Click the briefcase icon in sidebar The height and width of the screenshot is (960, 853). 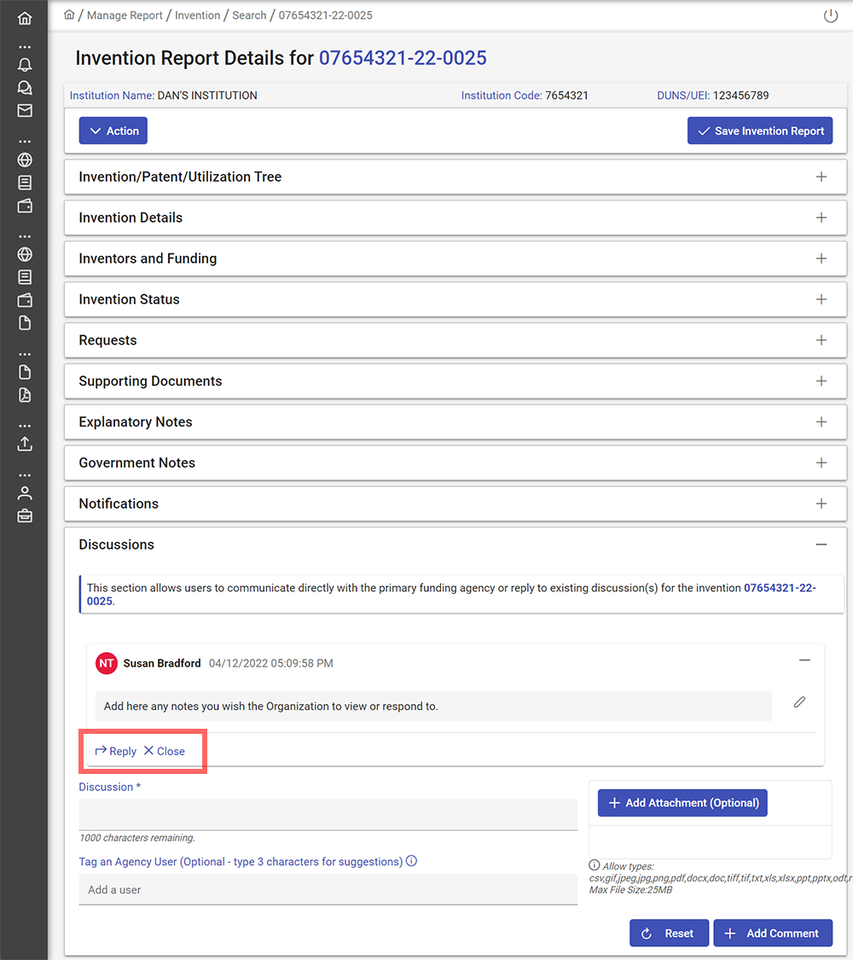tap(25, 516)
